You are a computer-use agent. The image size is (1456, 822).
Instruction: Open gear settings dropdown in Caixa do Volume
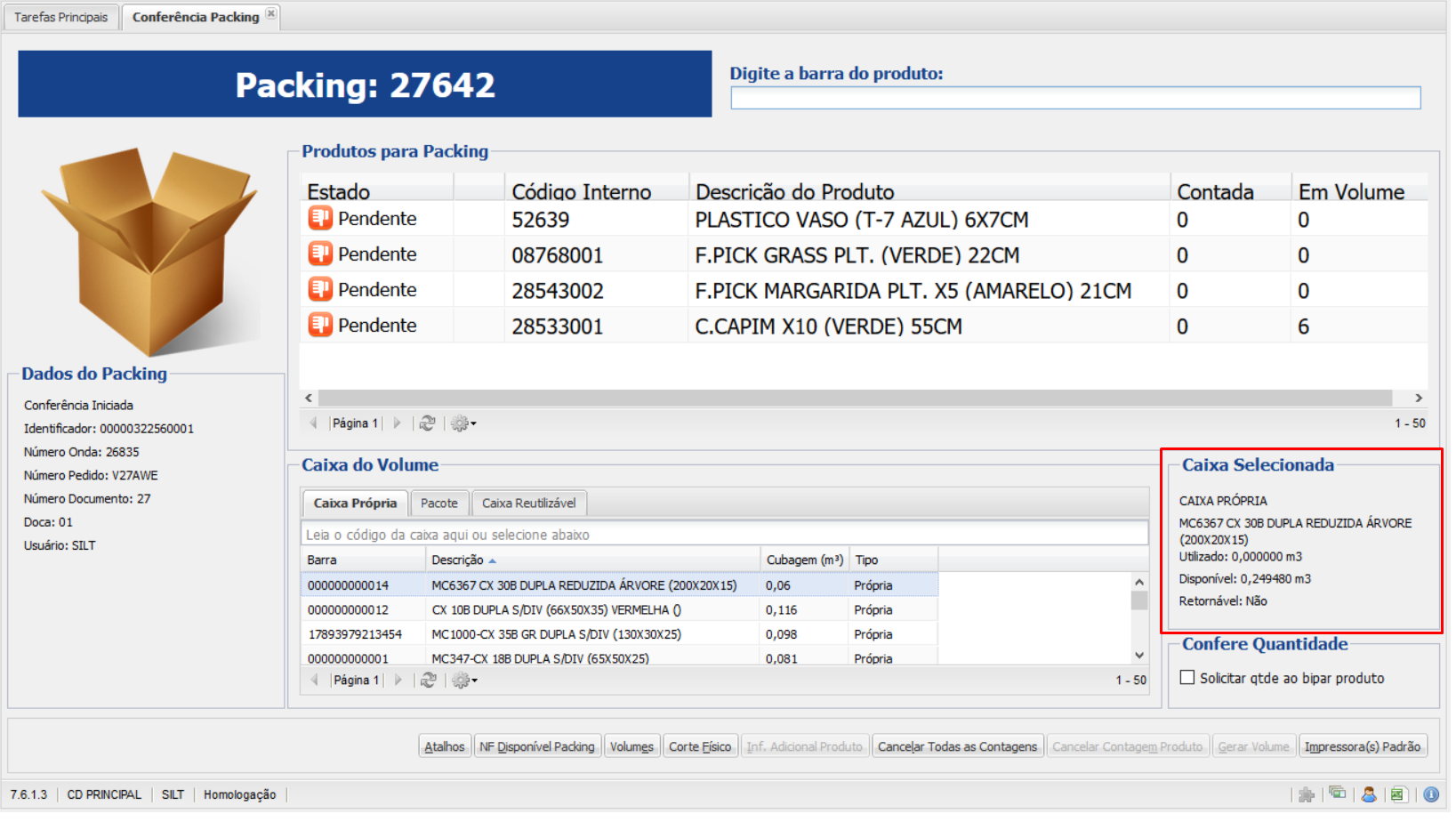pyautogui.click(x=464, y=681)
